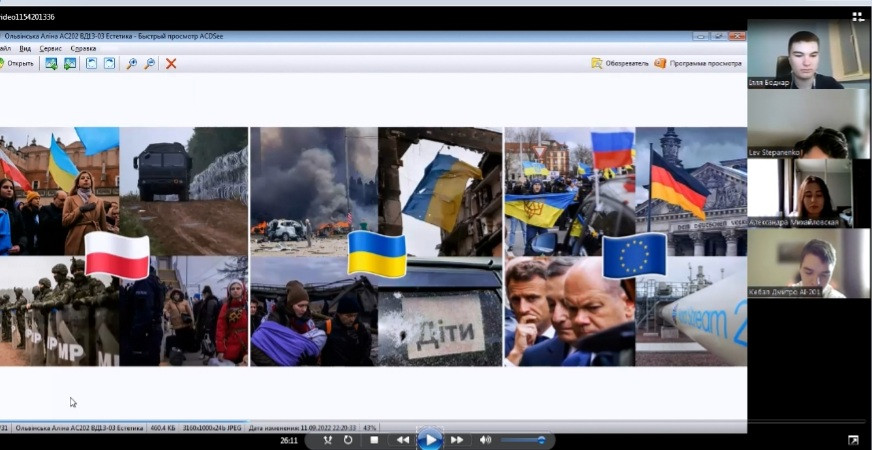Open Обозреватель browser mode
The width and height of the screenshot is (872, 450).
[x=620, y=63]
